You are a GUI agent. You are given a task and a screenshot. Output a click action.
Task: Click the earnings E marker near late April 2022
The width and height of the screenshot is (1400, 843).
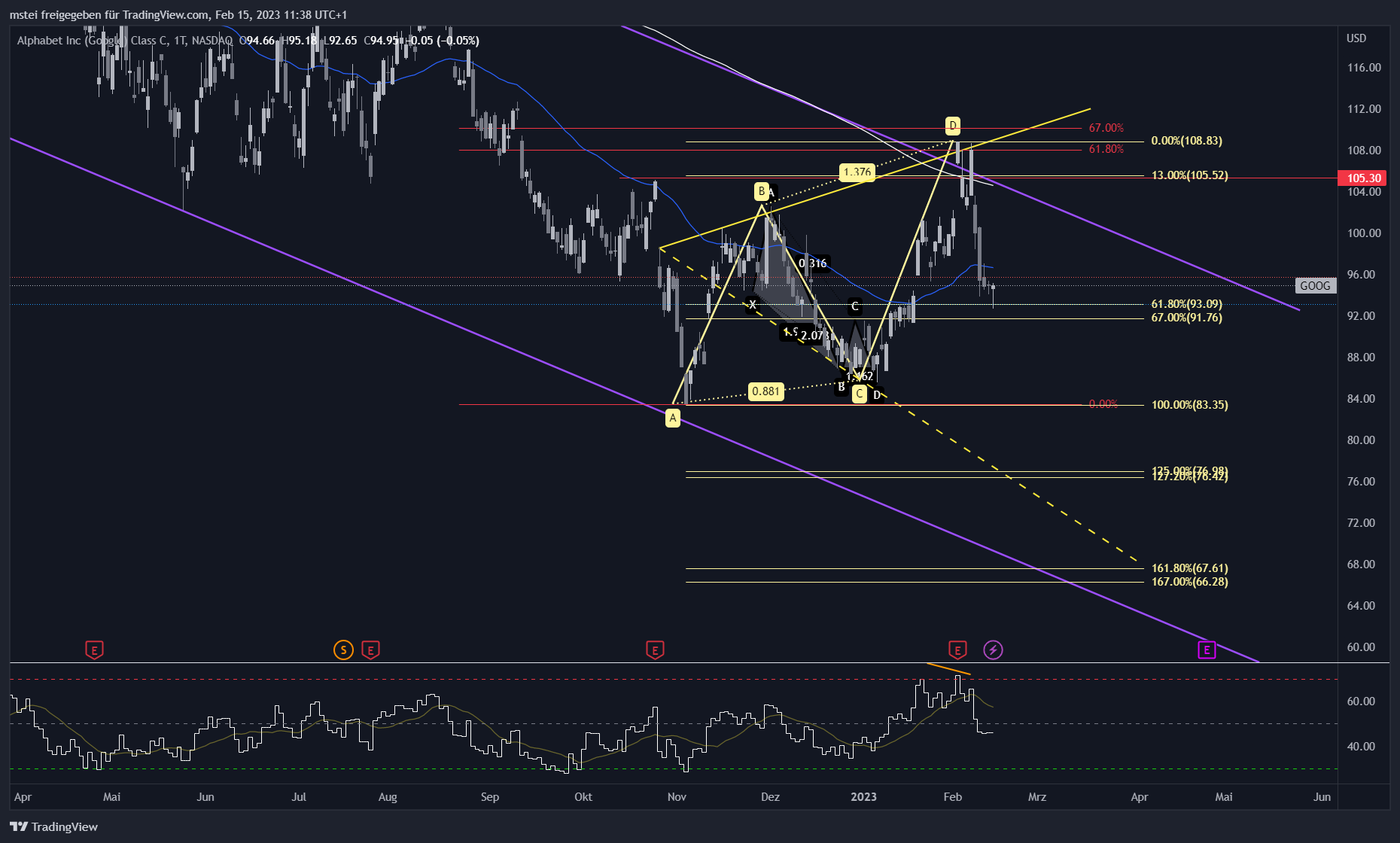[x=94, y=650]
